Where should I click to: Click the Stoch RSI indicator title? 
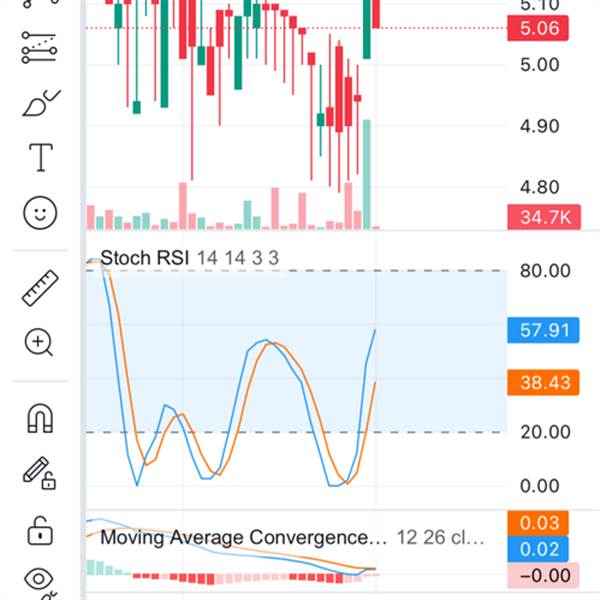click(145, 258)
